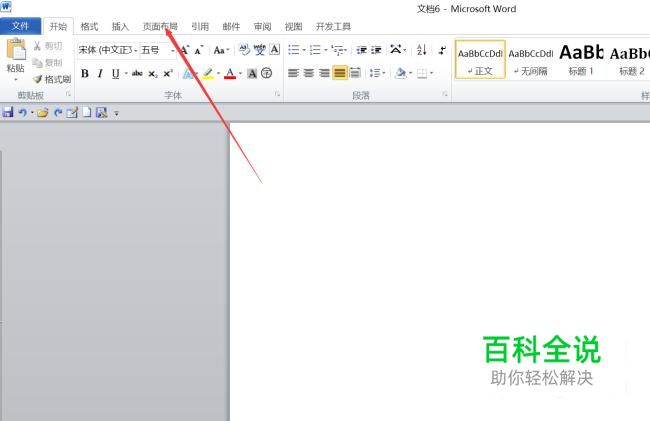Toggle Underline formatting
The width and height of the screenshot is (650, 421).
tap(115, 74)
